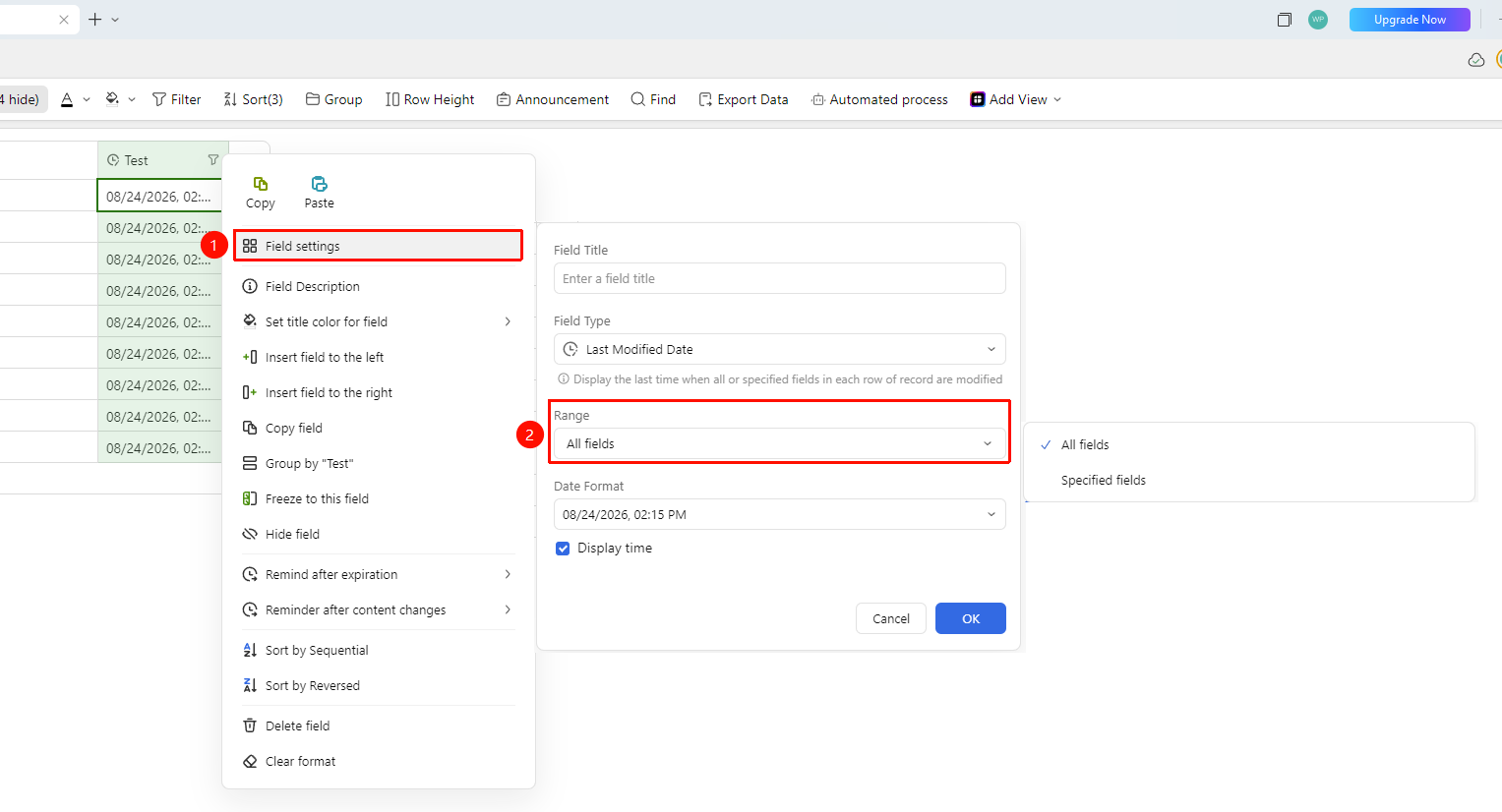The image size is (1502, 812).
Task: Toggle the Display time checkbox
Action: 563,549
